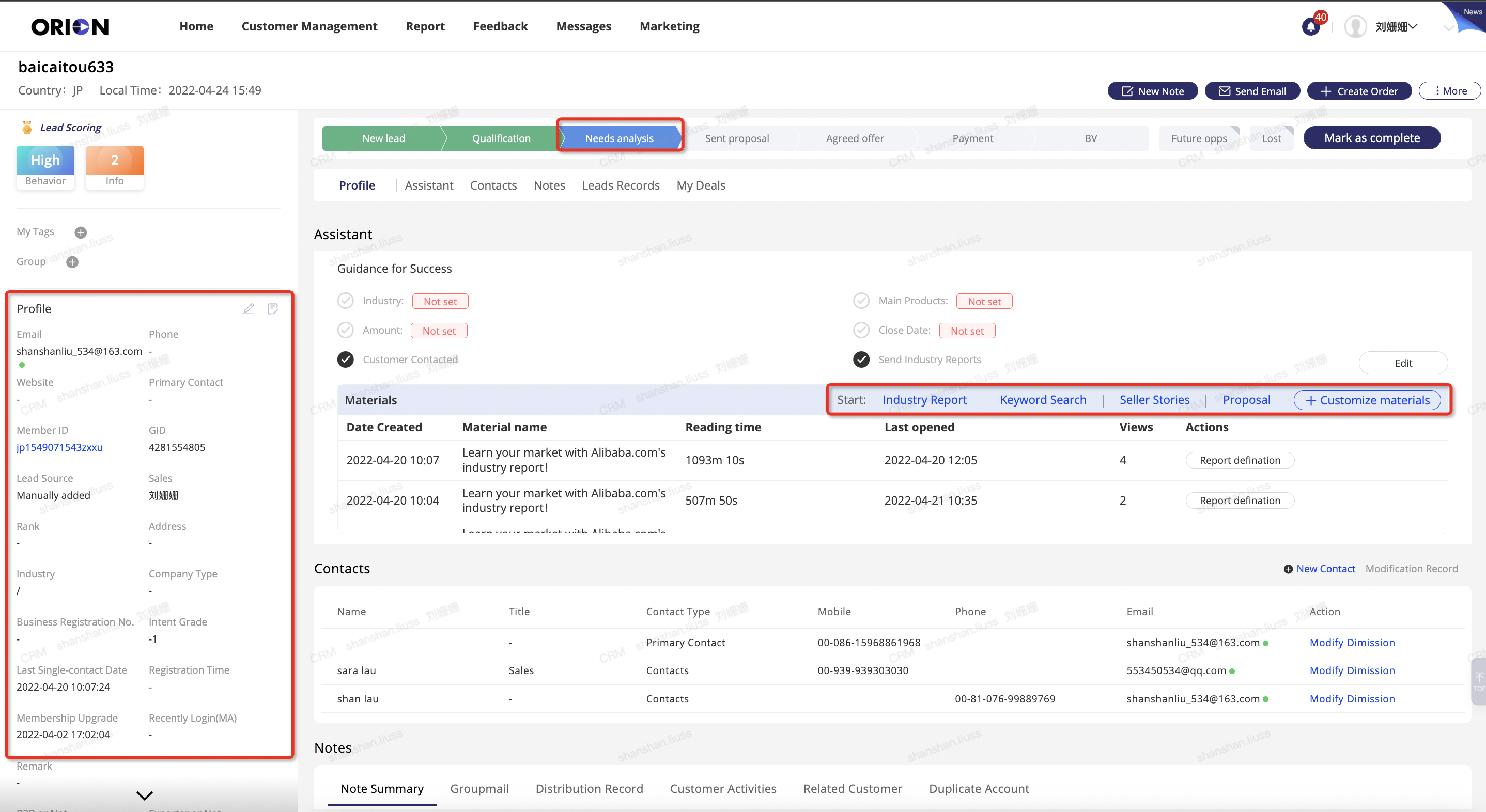Edit profile with pencil icon

(249, 309)
